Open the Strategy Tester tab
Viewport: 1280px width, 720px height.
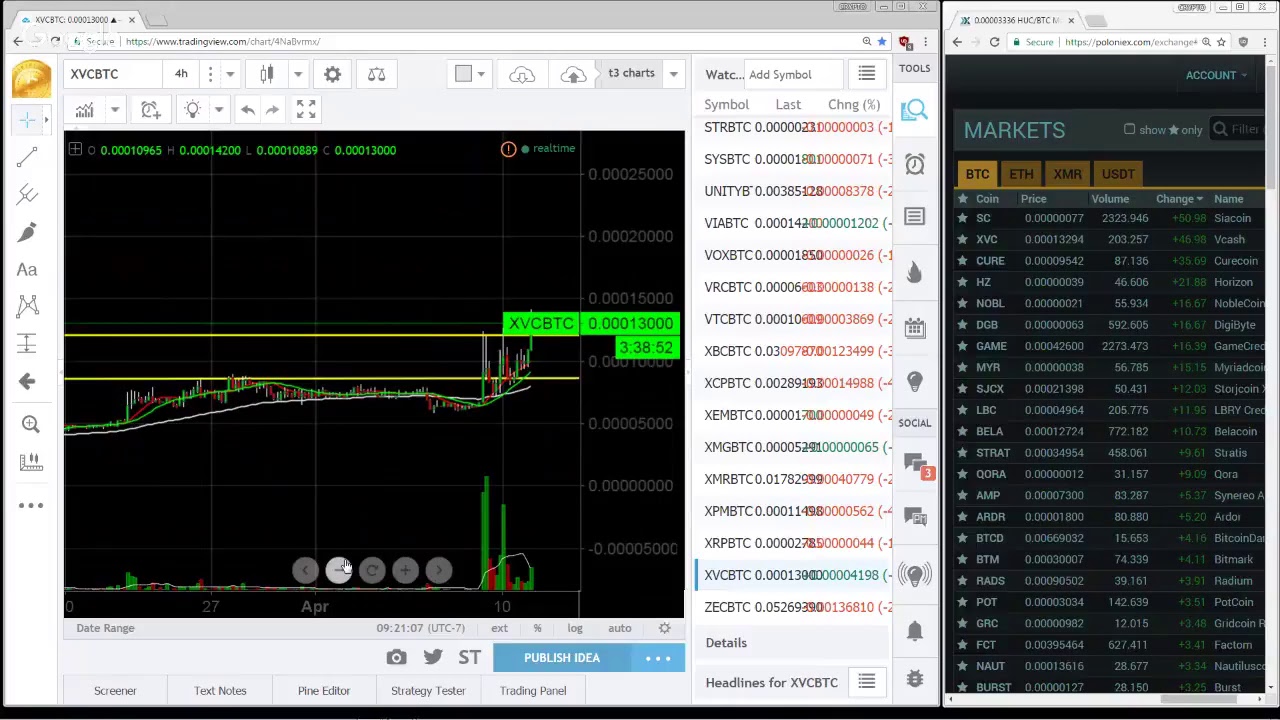pos(428,690)
